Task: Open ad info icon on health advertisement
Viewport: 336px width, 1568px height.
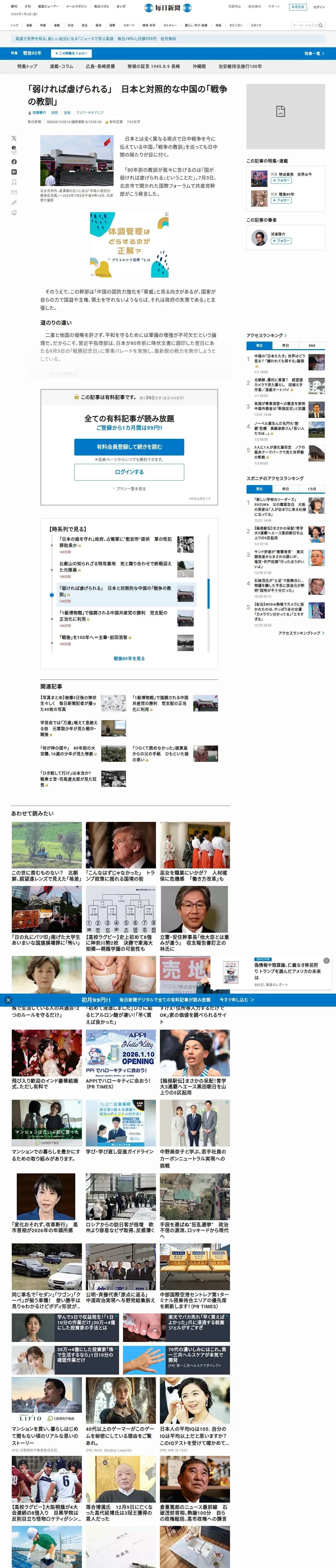Action: [166, 214]
